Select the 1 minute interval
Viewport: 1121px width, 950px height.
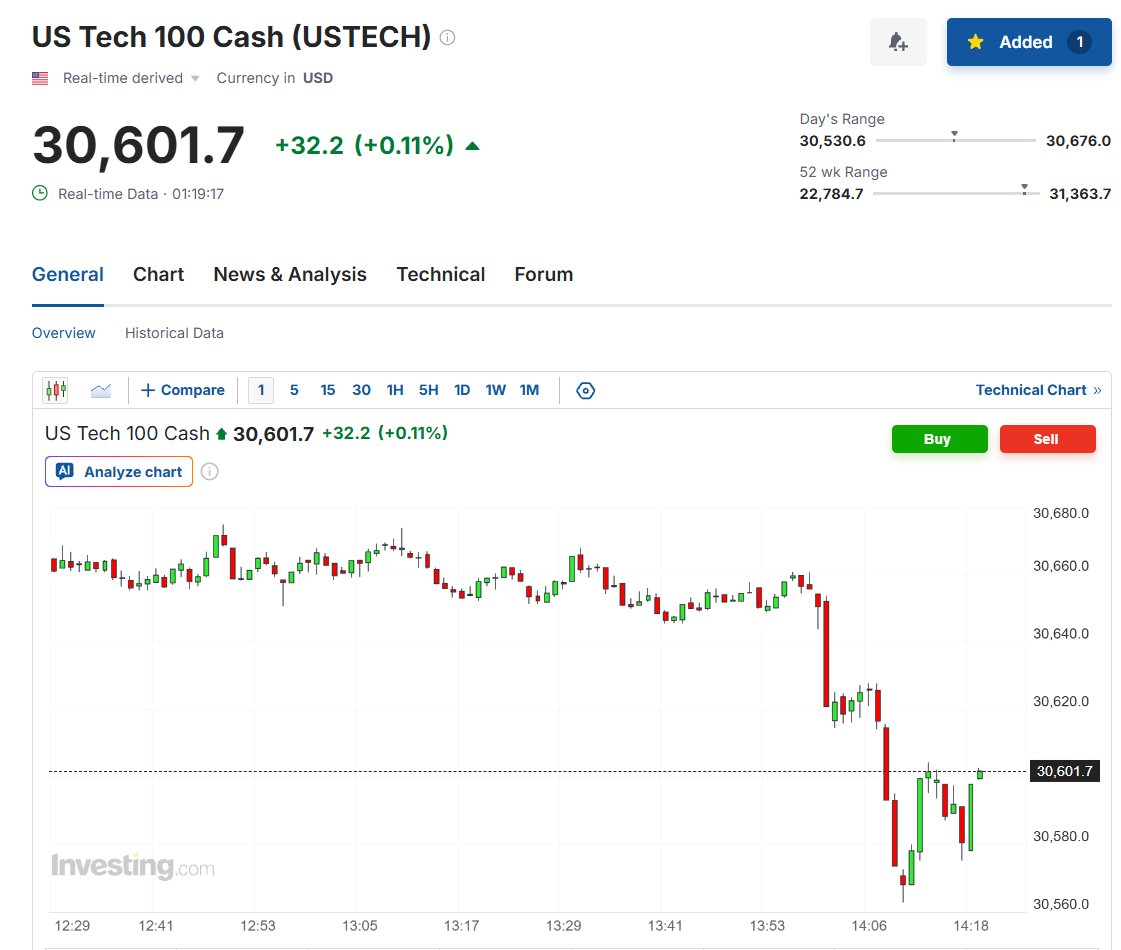point(261,390)
